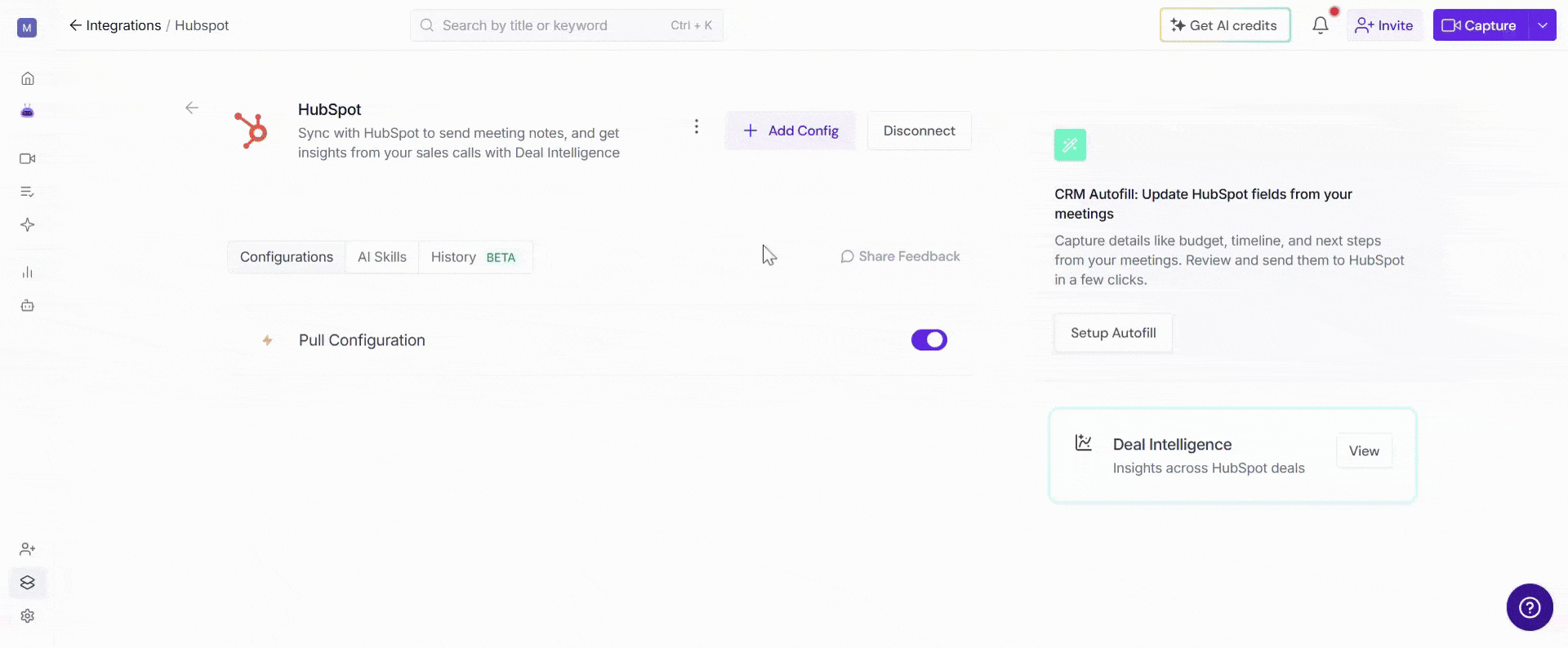The width and height of the screenshot is (1568, 648).
Task: Open the settings gear icon in sidebar
Action: click(27, 616)
